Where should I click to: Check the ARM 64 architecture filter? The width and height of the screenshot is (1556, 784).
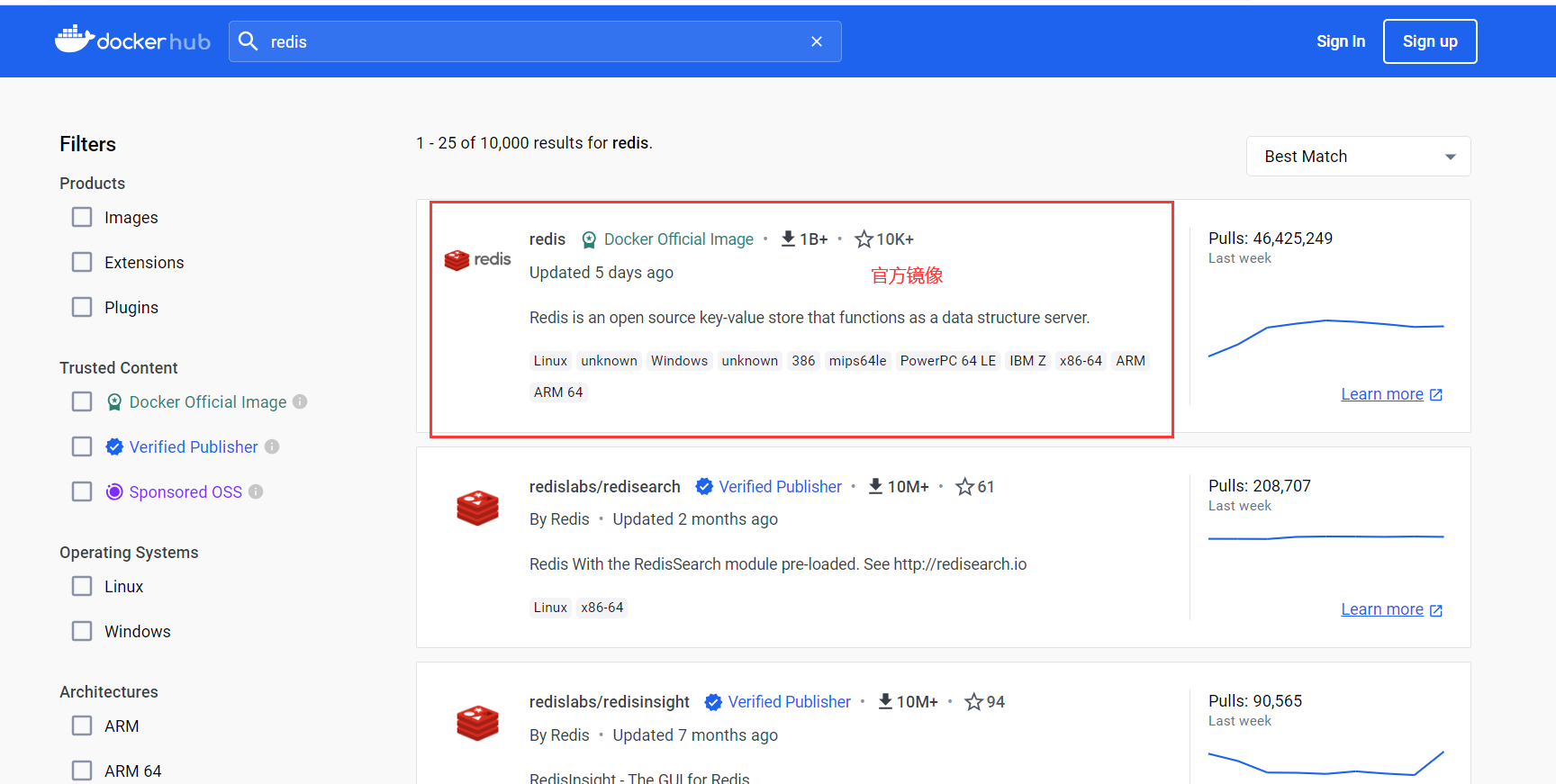(x=82, y=771)
